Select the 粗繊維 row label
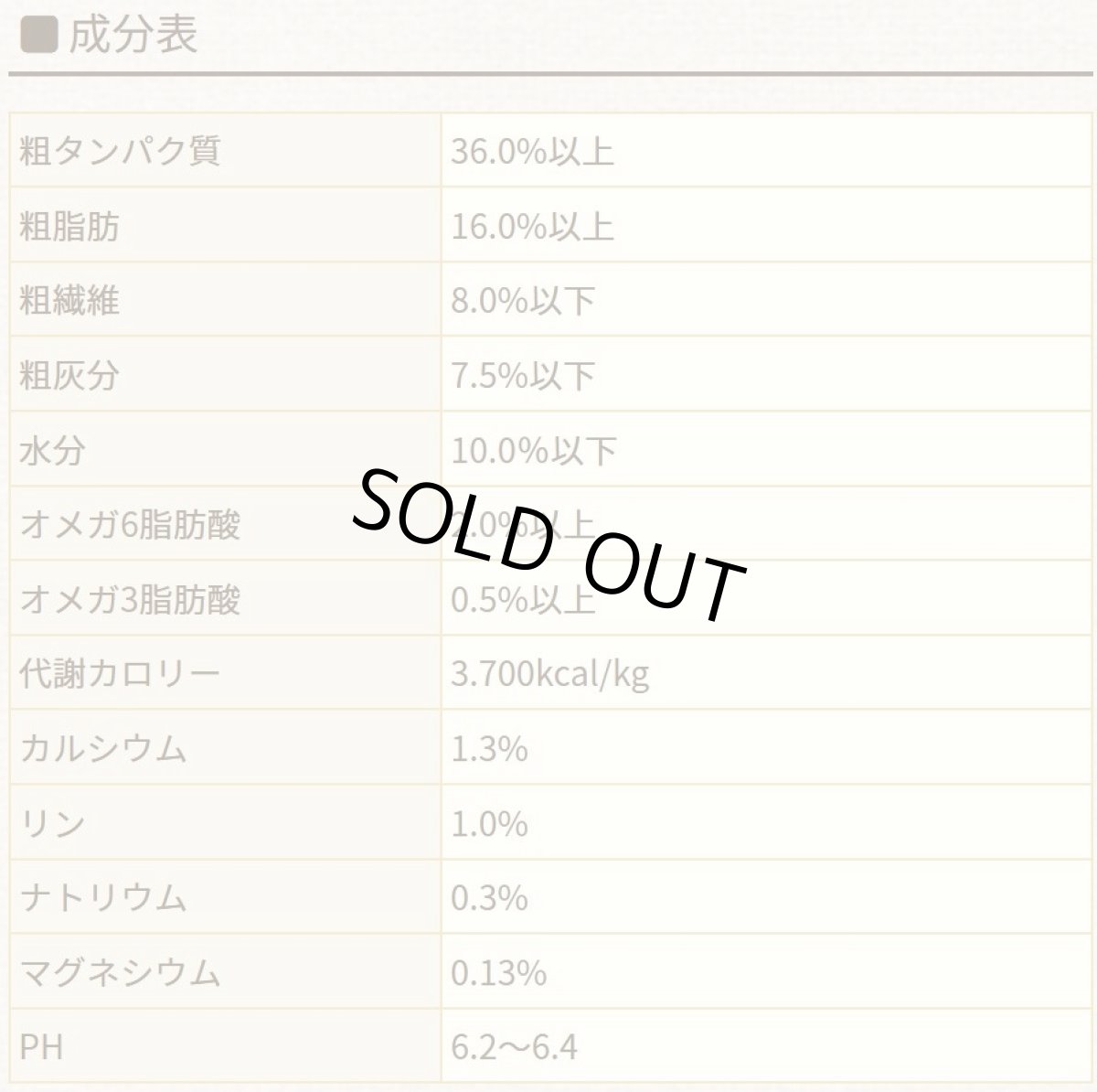The width and height of the screenshot is (1097, 1092). point(69,301)
